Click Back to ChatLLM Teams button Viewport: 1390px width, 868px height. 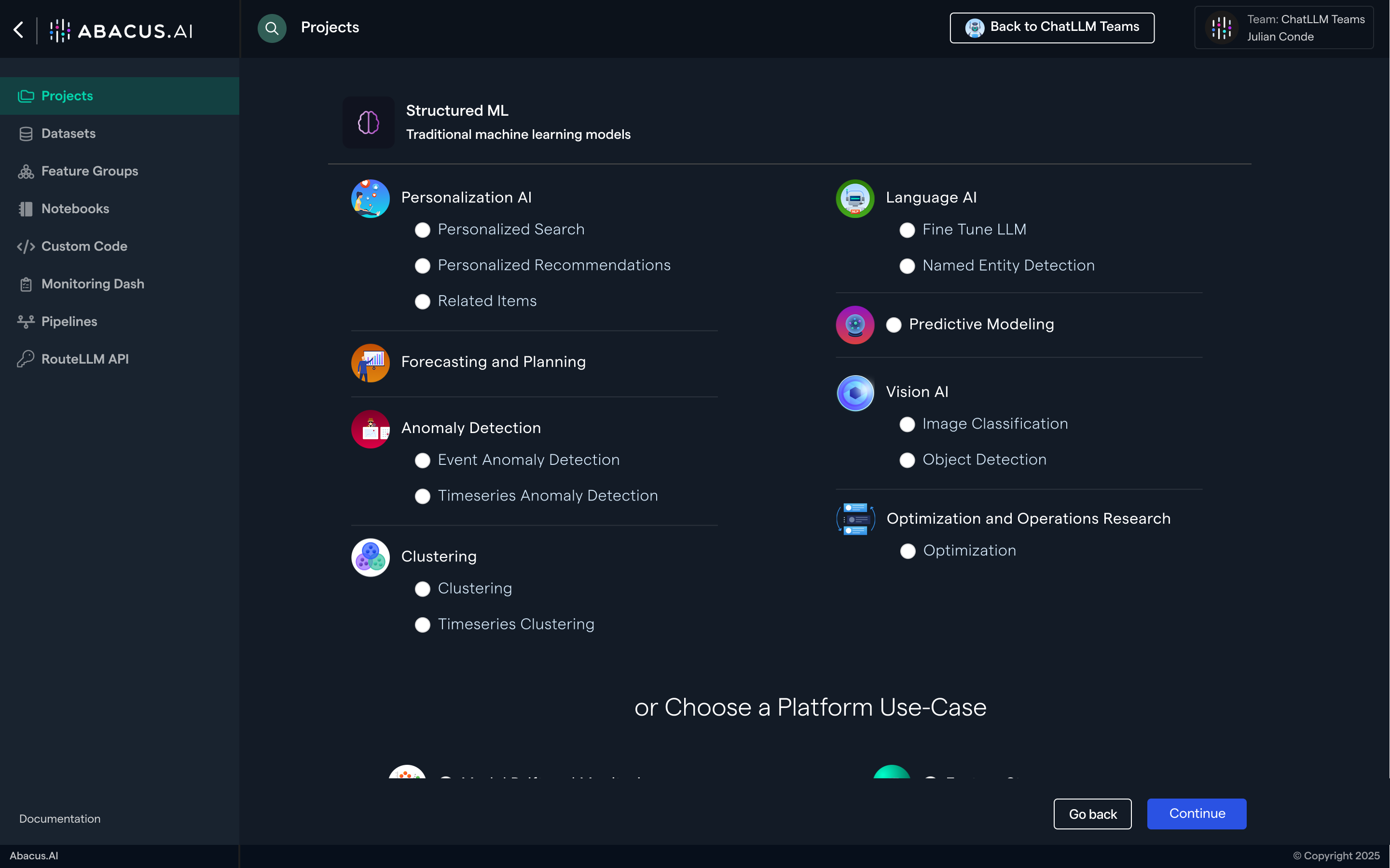(1052, 27)
